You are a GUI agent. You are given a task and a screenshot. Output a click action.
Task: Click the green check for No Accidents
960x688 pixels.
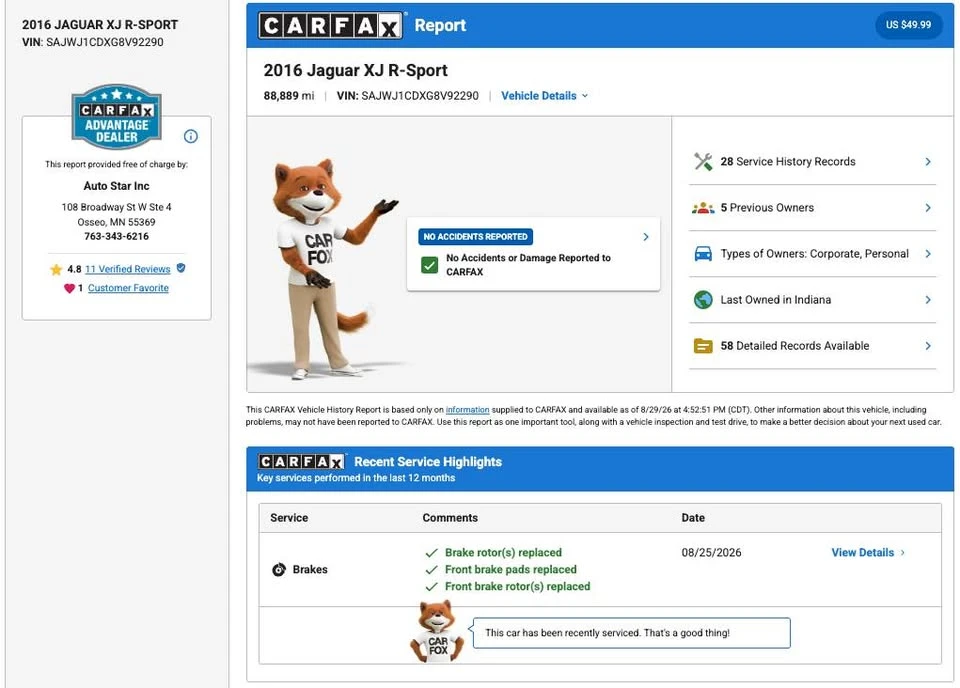pos(430,265)
